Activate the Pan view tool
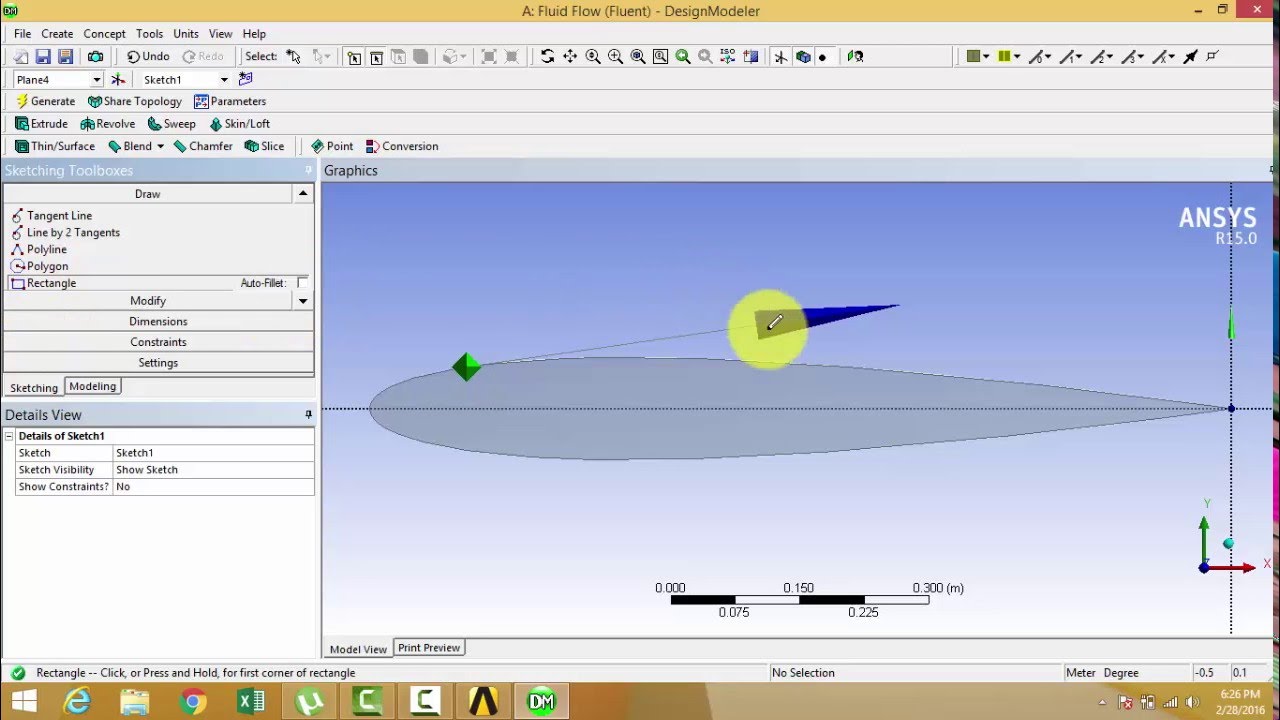 tap(570, 57)
